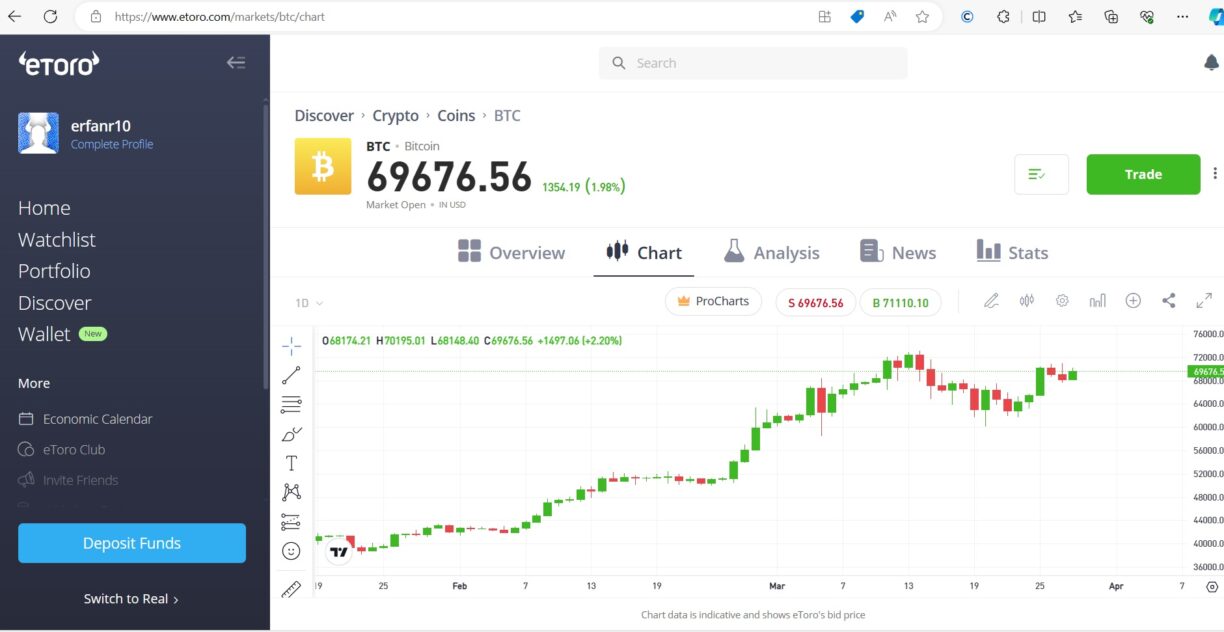Expand the chart to fullscreen
Image resolution: width=1224 pixels, height=632 pixels.
coord(1203,300)
